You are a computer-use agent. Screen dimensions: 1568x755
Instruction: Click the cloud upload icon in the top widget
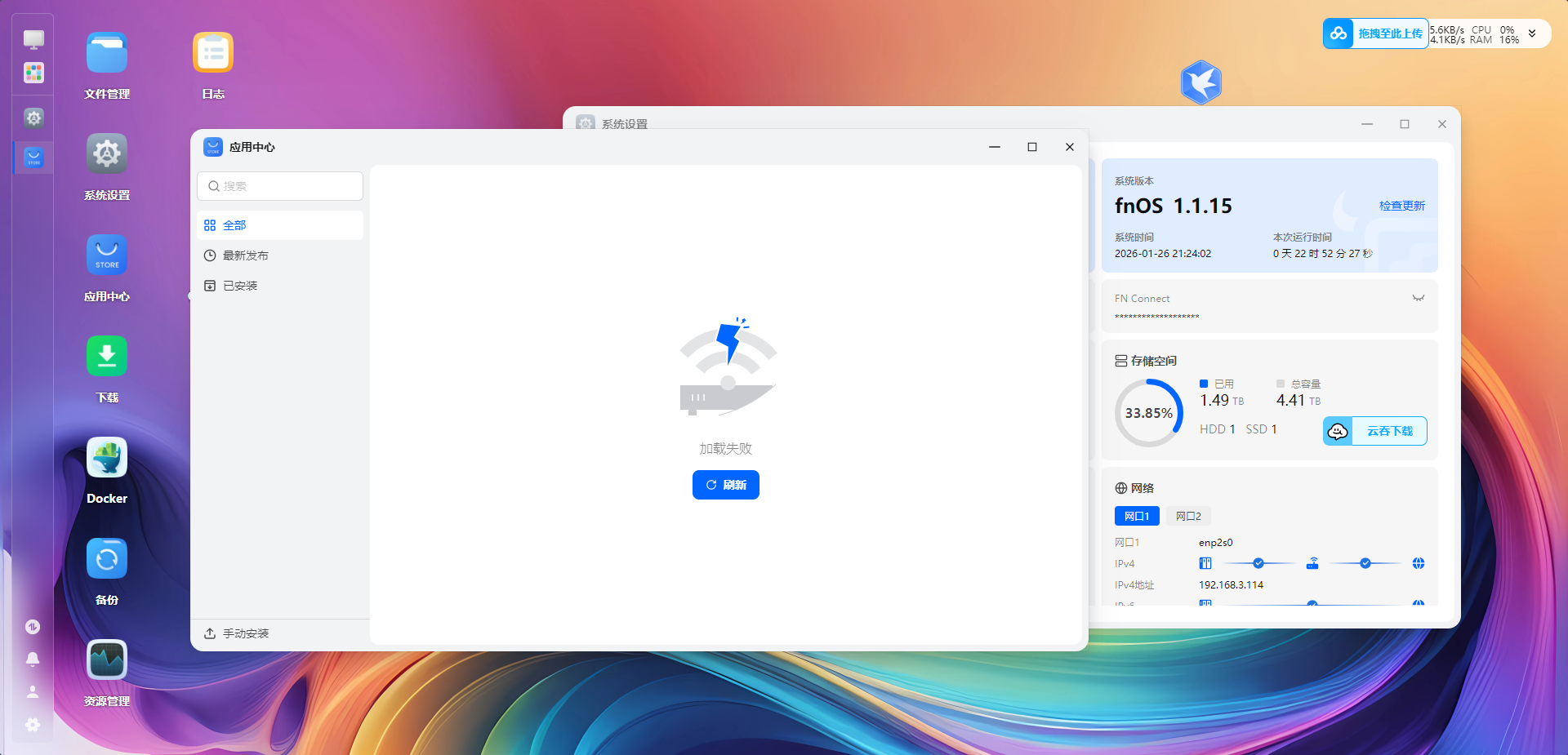pos(1339,33)
